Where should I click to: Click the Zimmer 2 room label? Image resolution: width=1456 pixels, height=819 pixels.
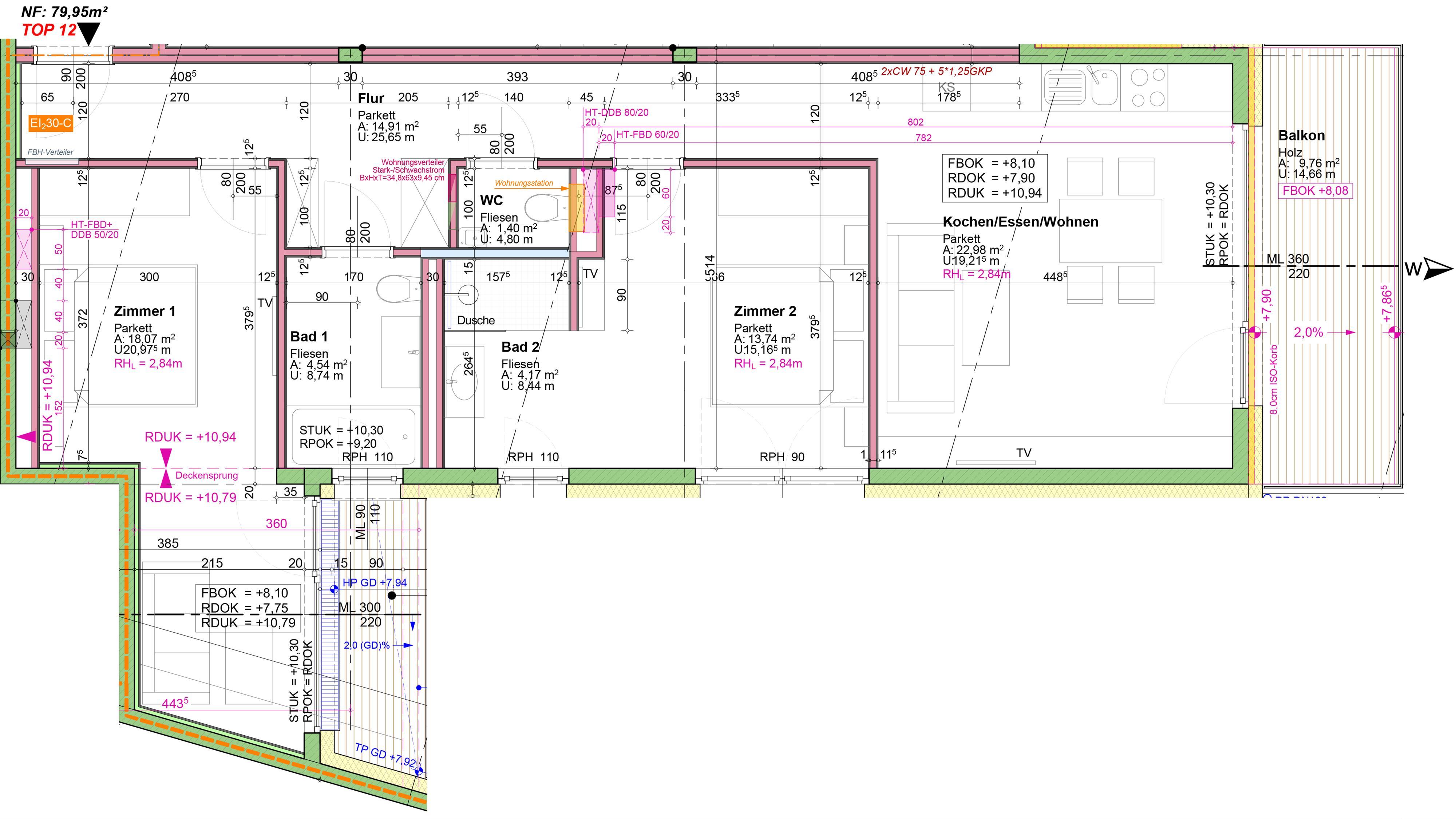point(765,311)
